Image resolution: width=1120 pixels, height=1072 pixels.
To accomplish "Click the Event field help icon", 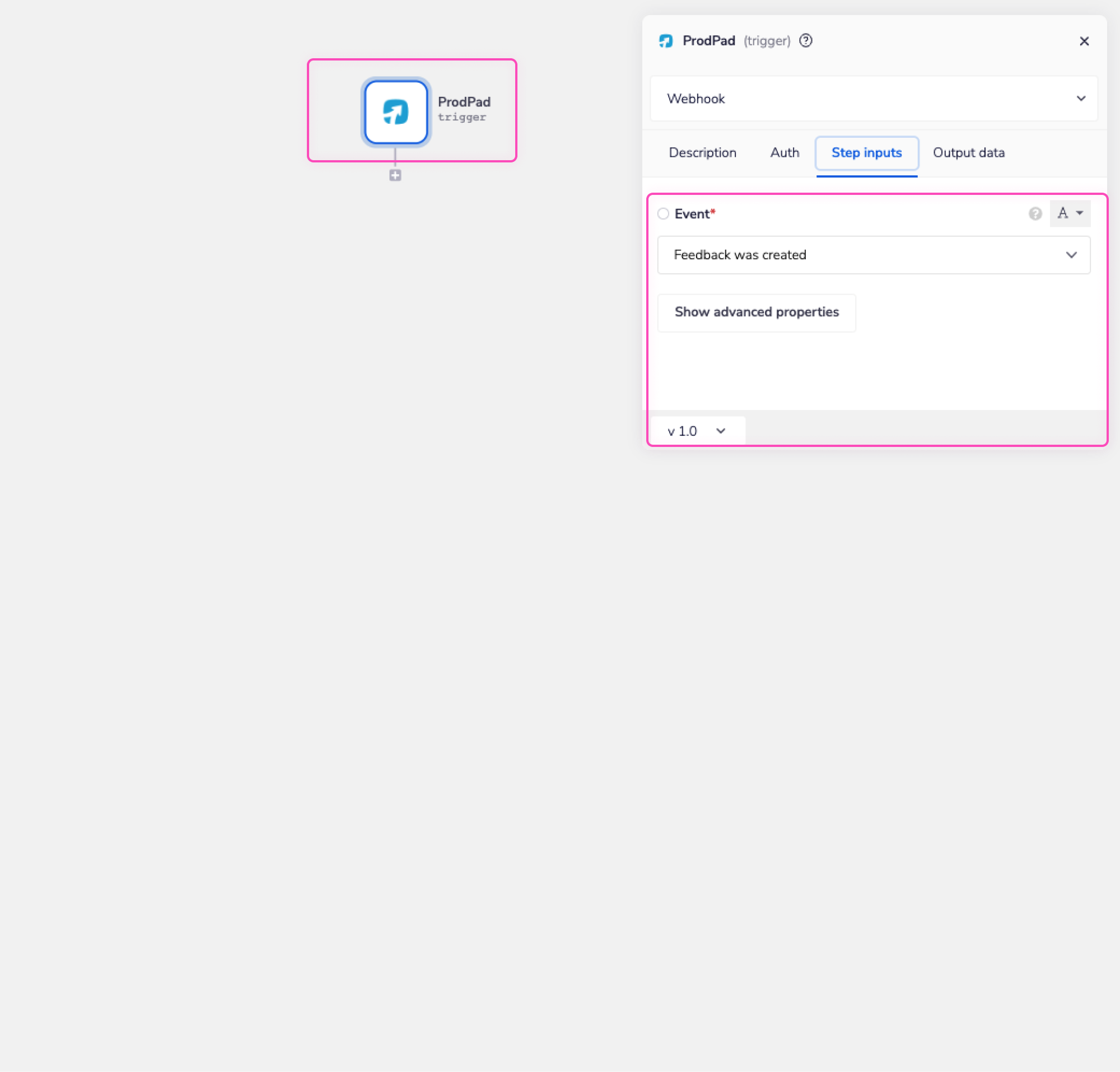I will click(x=1035, y=213).
